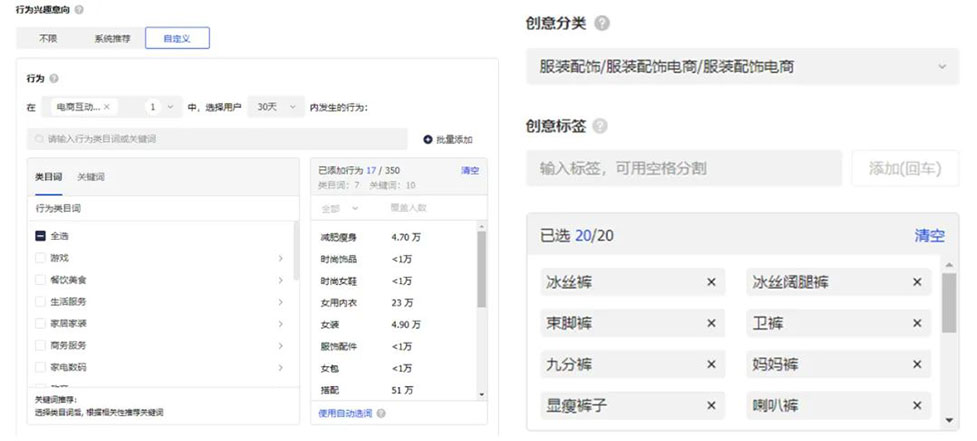
Task: Remove the 妈妈裤 tag
Action: pos(917,365)
